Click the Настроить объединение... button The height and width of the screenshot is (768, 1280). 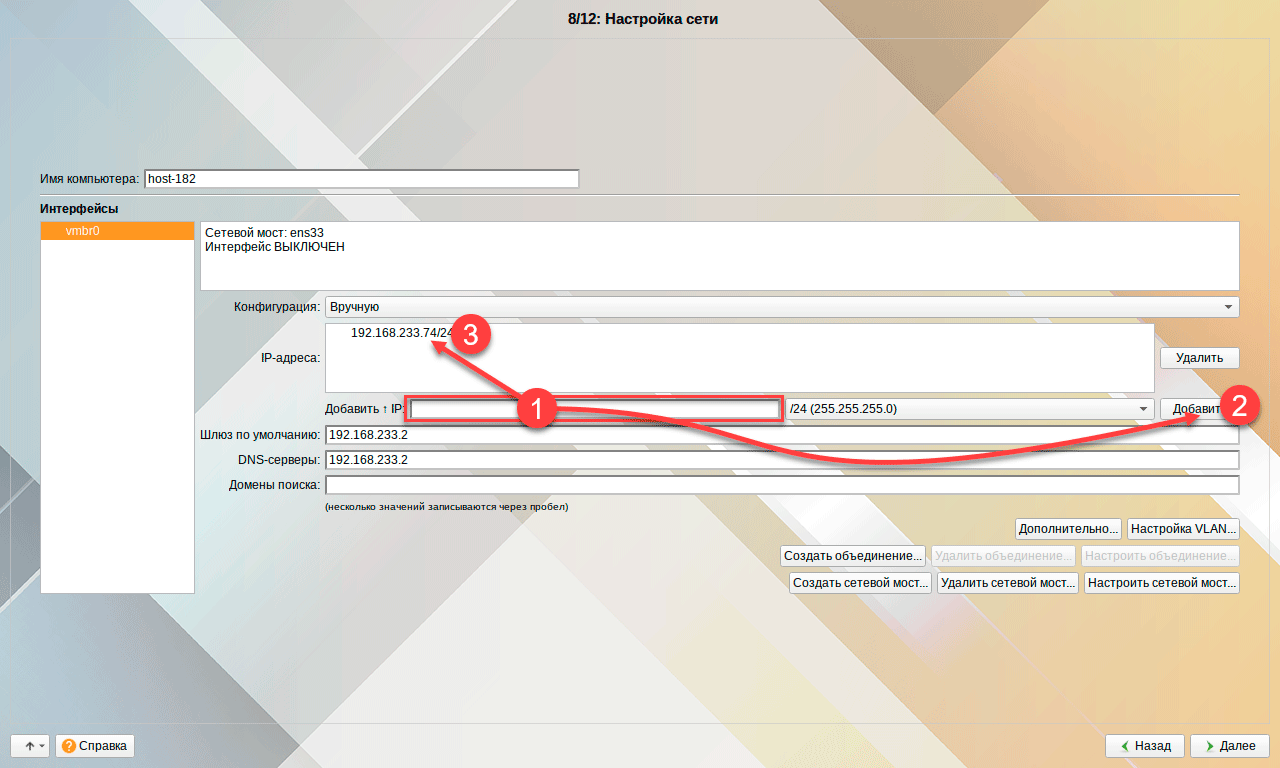click(1161, 556)
